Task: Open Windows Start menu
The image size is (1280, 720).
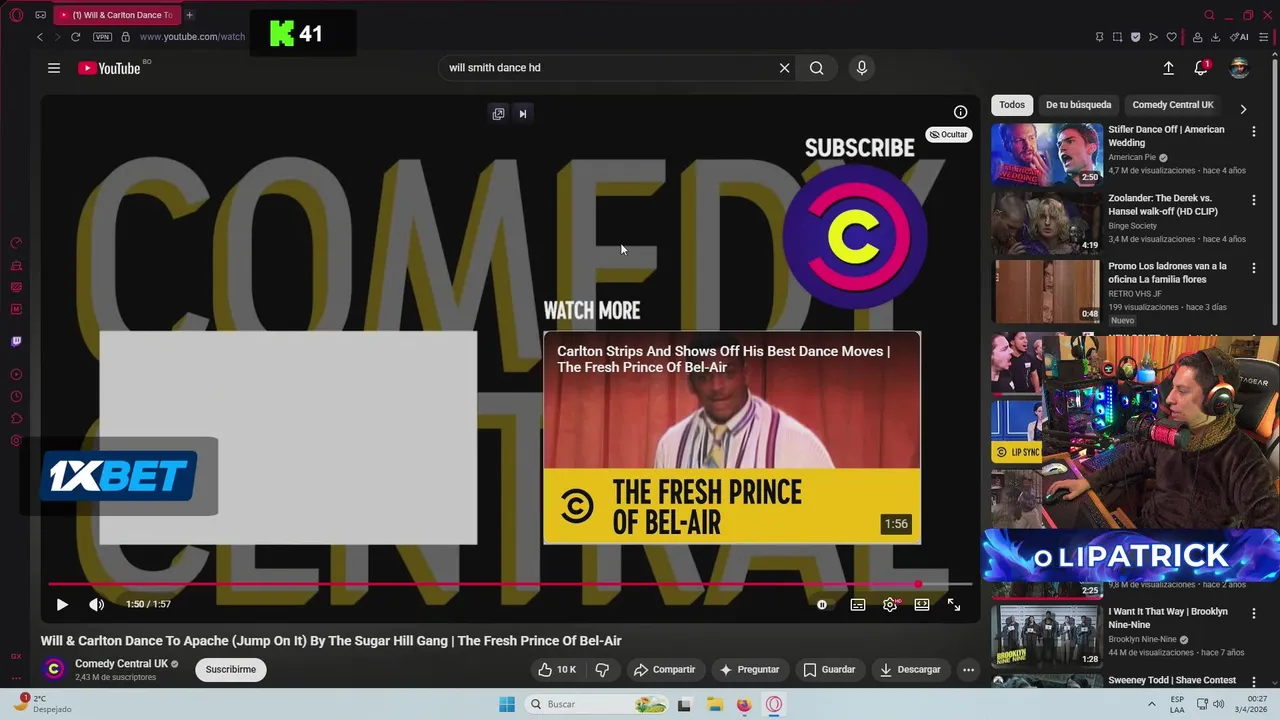Action: pyautogui.click(x=507, y=704)
